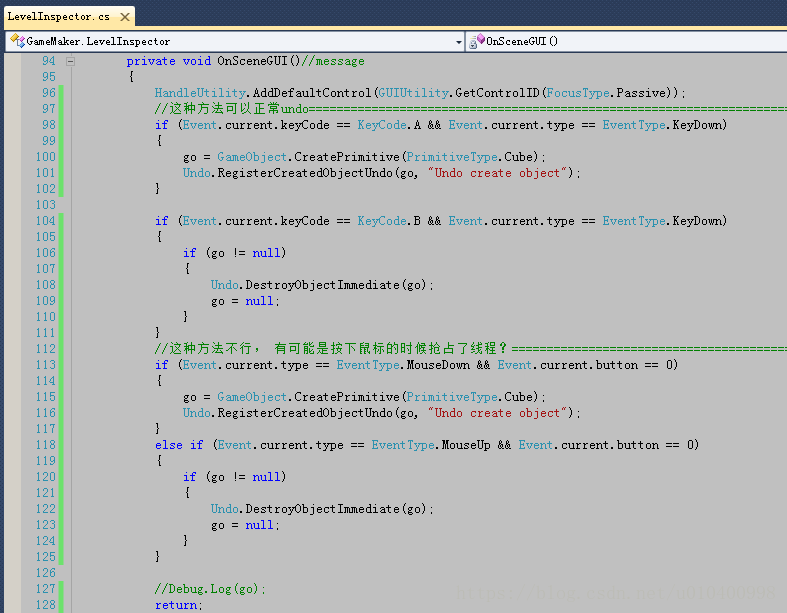Click '//Debug.Log(go);' comment on line 127
787x613 pixels.
pyautogui.click(x=210, y=589)
